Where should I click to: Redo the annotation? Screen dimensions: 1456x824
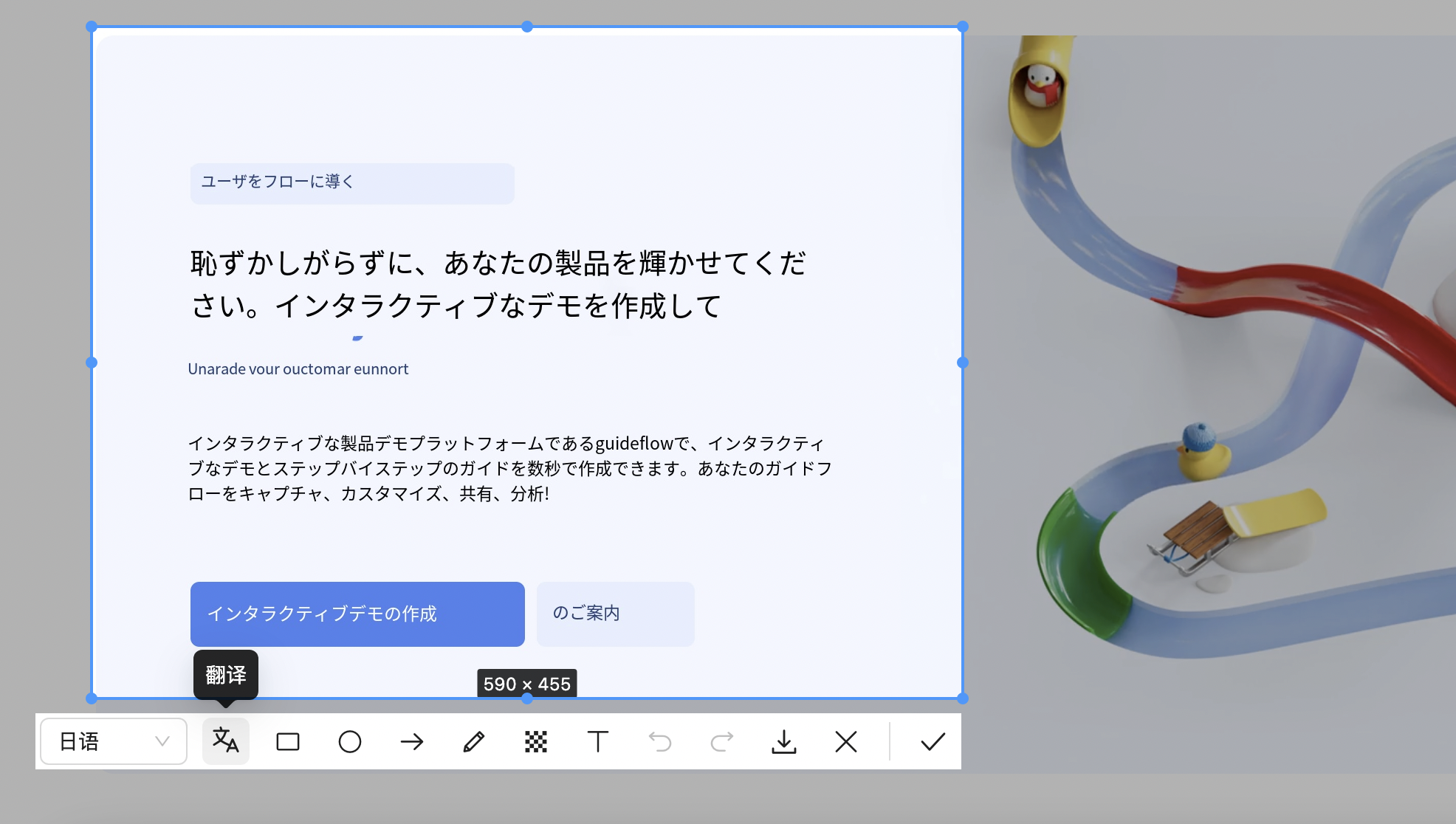721,741
